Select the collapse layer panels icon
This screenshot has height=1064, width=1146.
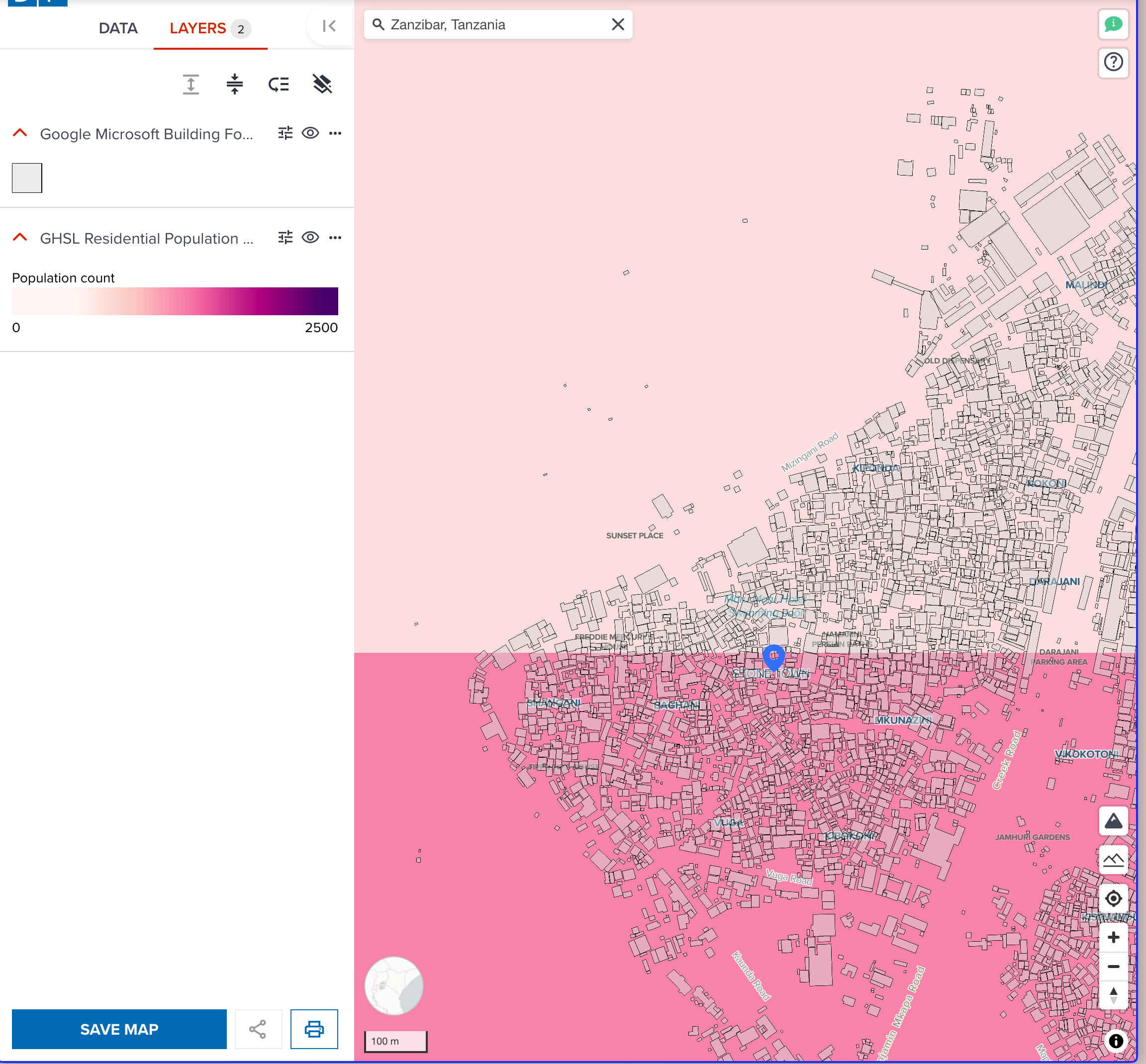(234, 84)
